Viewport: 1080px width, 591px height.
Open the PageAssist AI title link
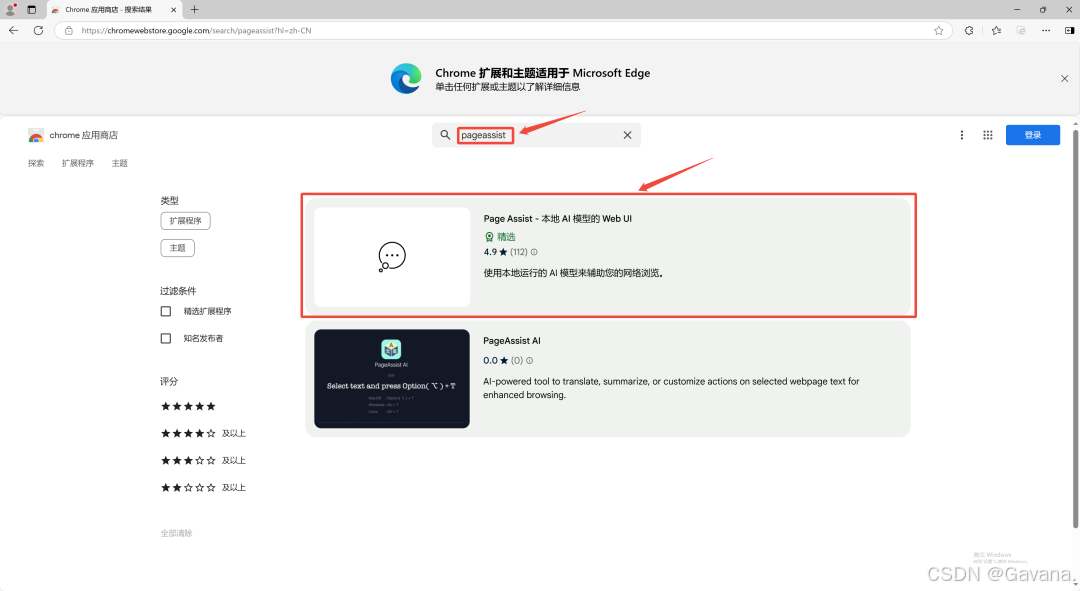click(x=512, y=340)
